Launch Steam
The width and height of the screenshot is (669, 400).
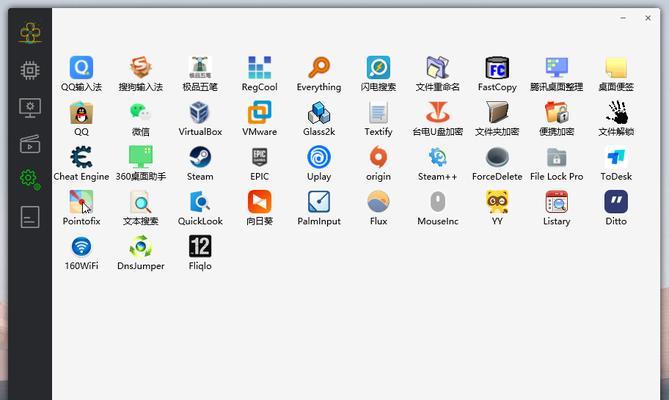coord(200,157)
